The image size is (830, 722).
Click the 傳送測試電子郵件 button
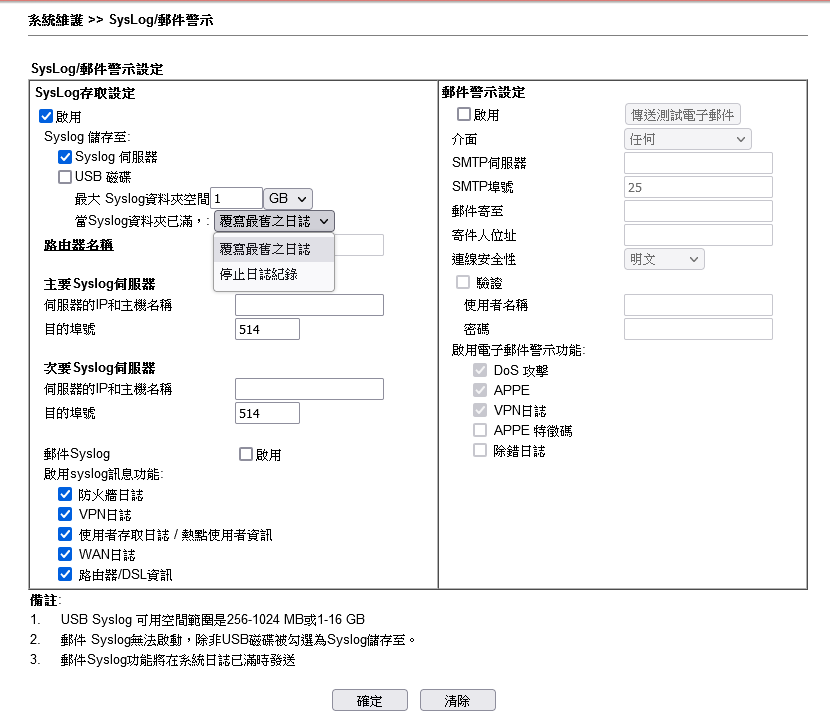point(683,115)
